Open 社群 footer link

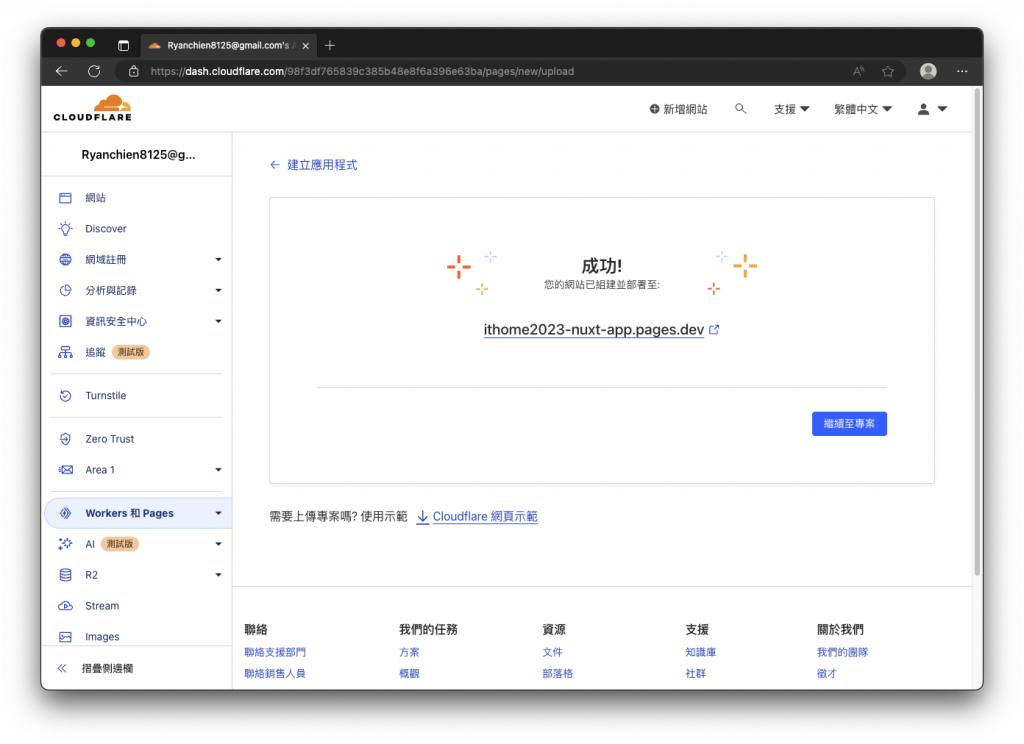click(x=696, y=673)
